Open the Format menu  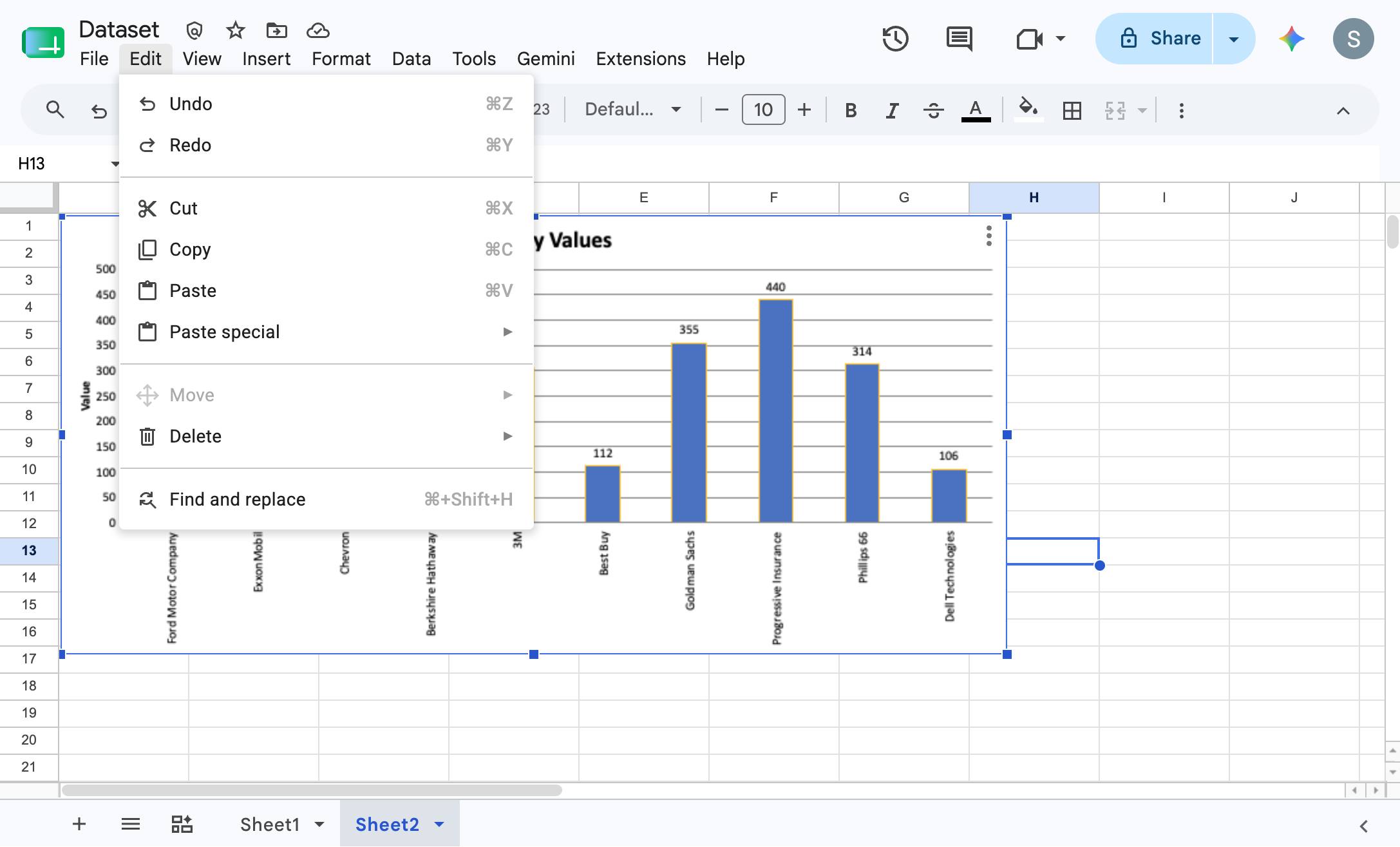341,59
